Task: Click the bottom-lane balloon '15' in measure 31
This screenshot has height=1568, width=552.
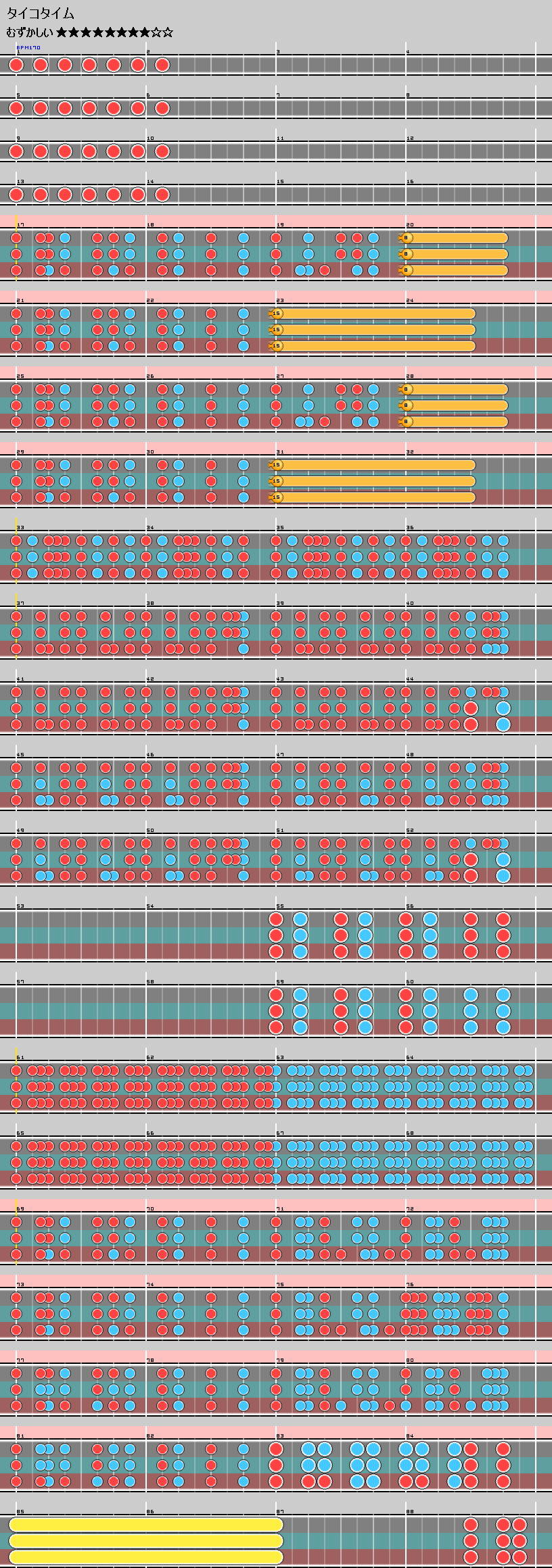Action: tap(276, 497)
